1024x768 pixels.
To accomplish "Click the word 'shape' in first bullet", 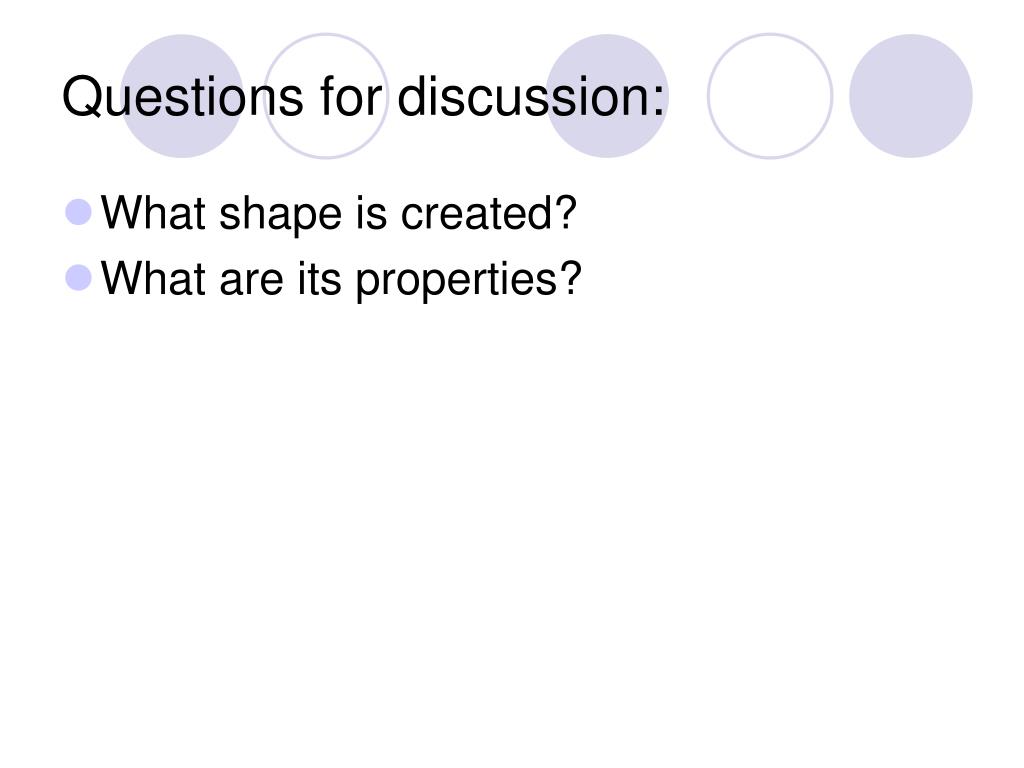I will coord(280,216).
